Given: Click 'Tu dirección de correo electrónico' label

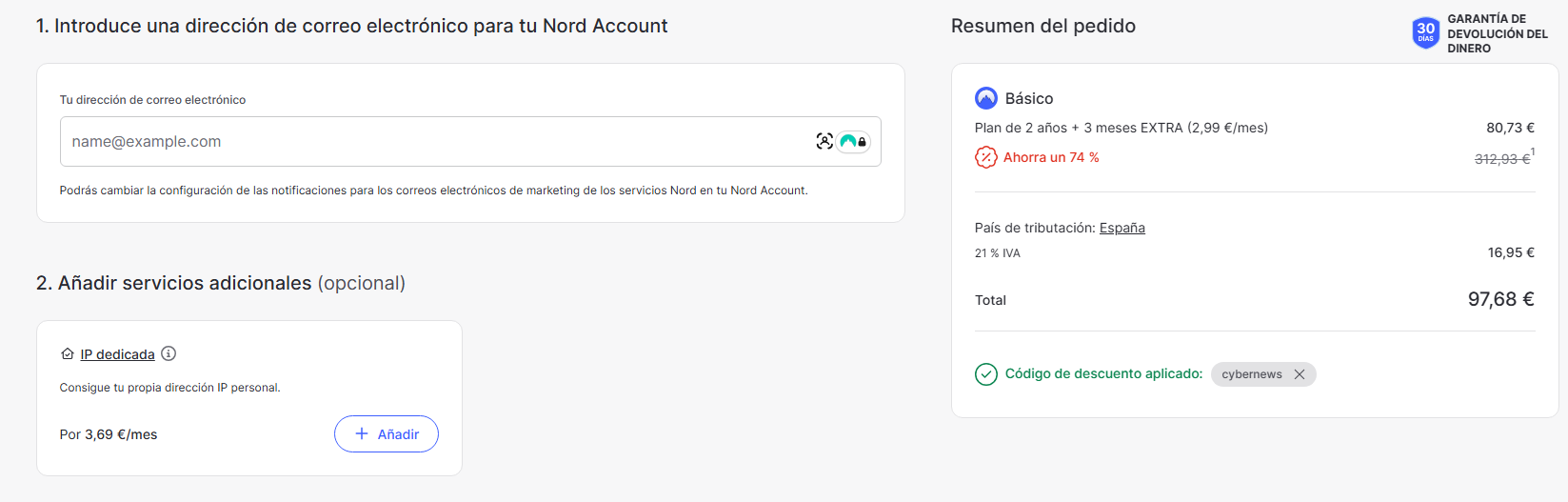Looking at the screenshot, I should click(x=152, y=100).
